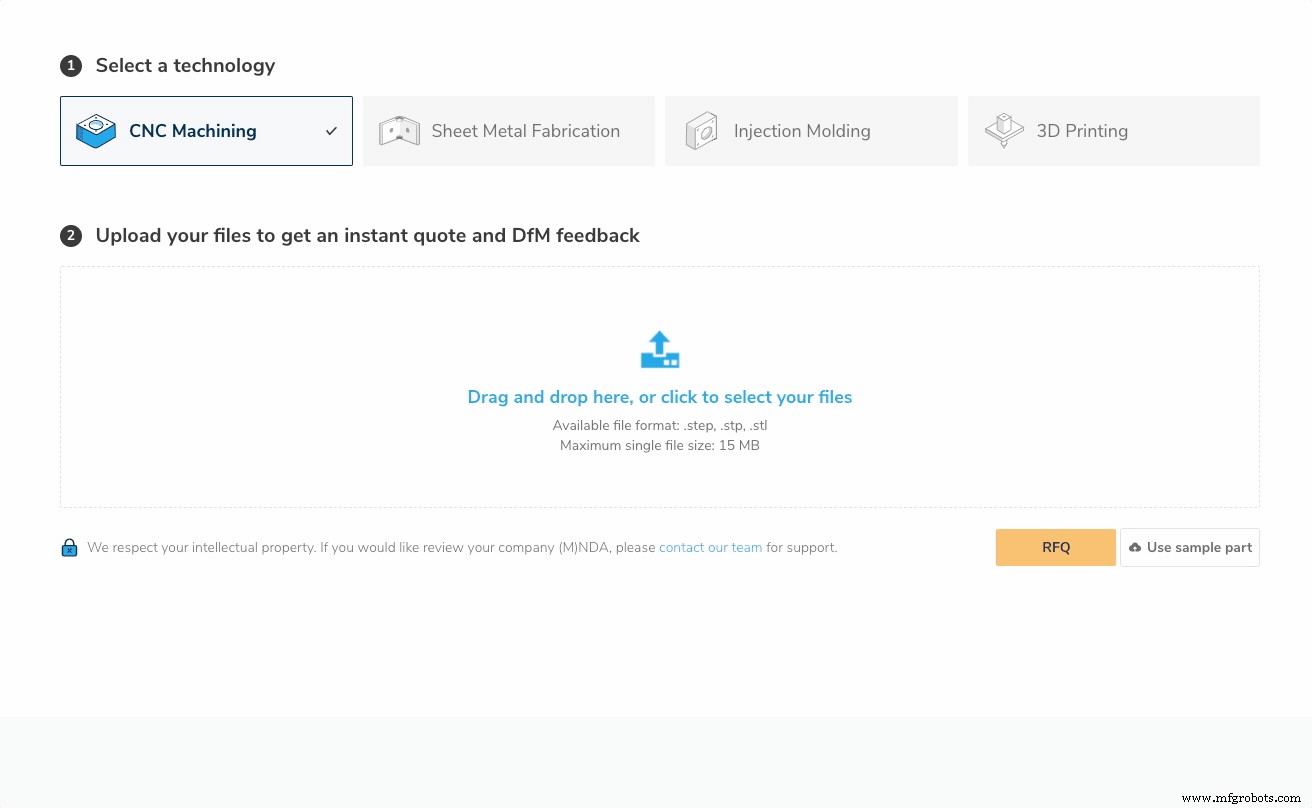The width and height of the screenshot is (1312, 808).
Task: Click the 3D Printing printer icon
Action: (1004, 131)
